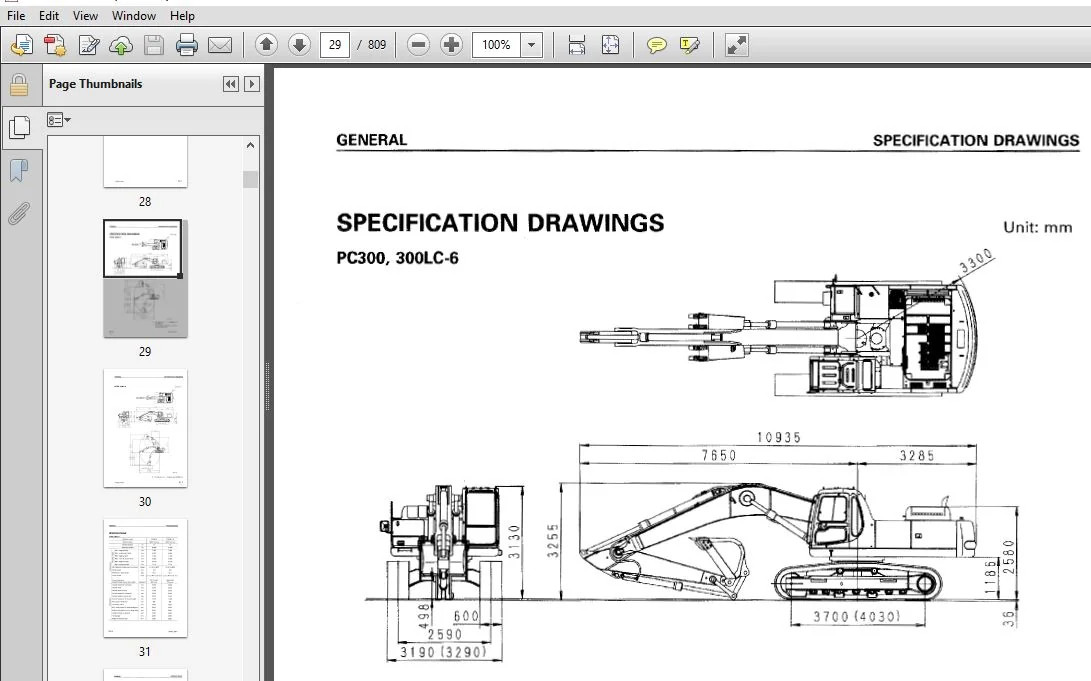
Task: Click the zoom in plus button
Action: 452,45
